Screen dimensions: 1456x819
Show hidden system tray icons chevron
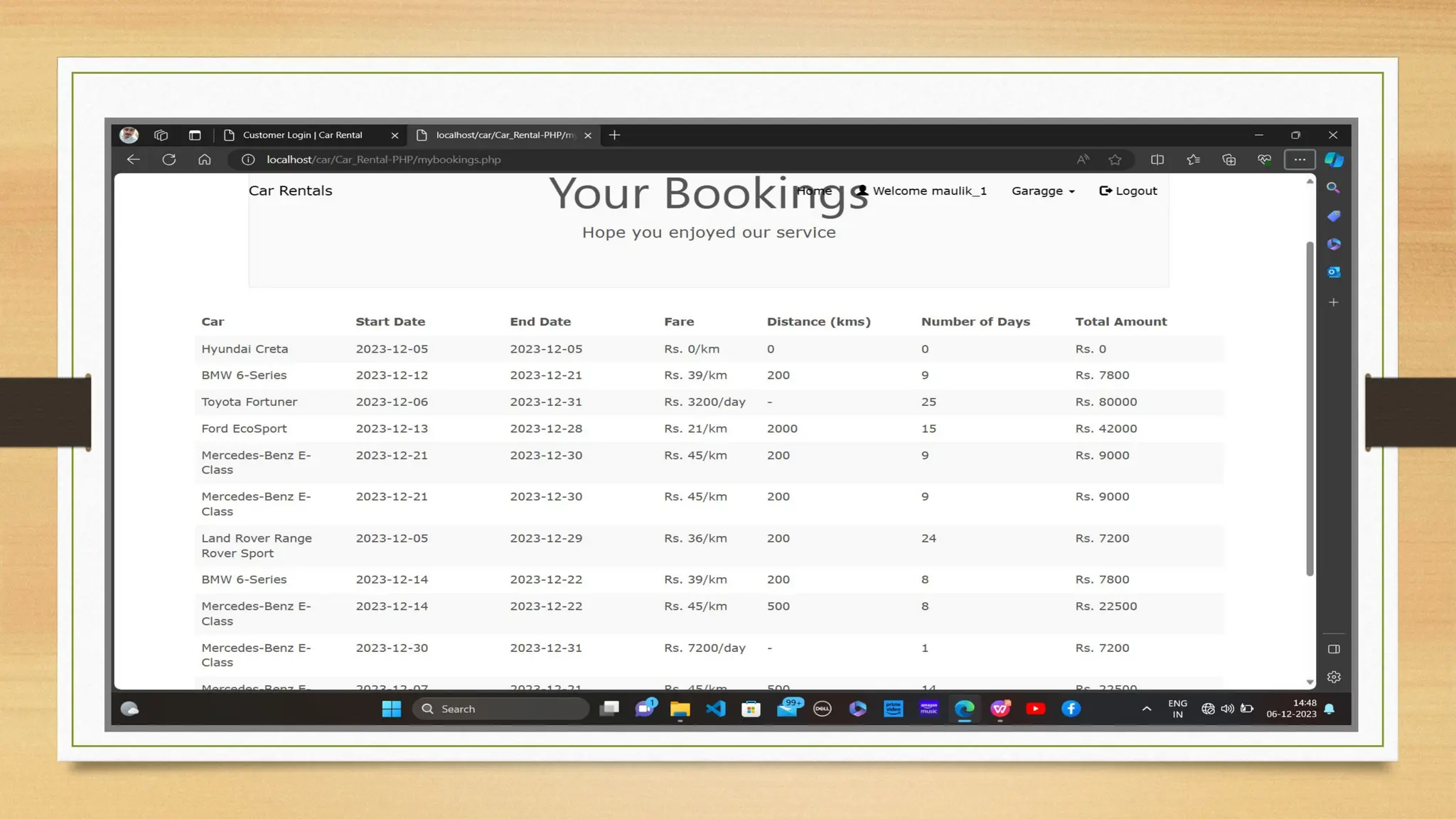pos(1146,709)
